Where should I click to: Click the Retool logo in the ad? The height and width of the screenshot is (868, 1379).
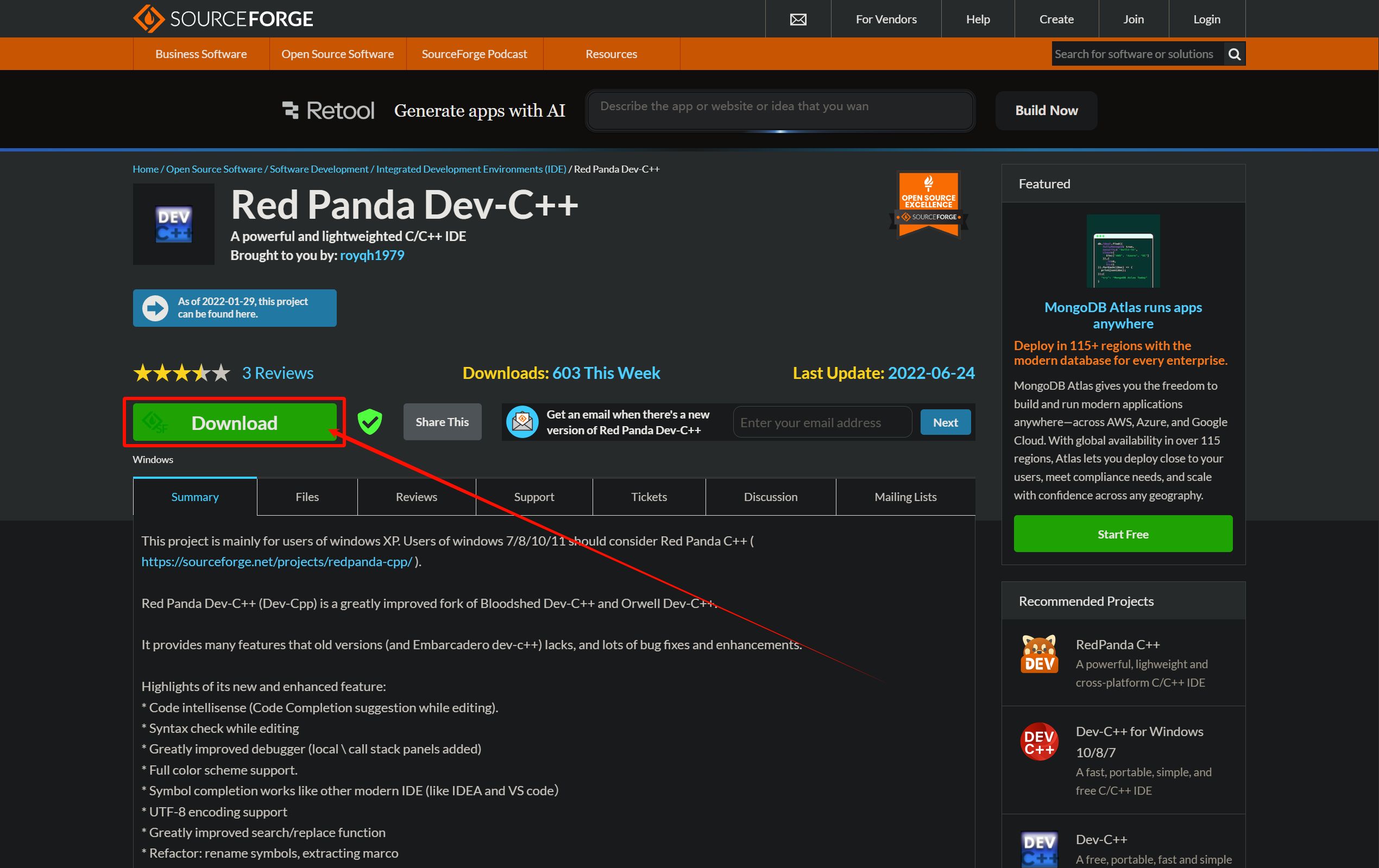pos(329,111)
